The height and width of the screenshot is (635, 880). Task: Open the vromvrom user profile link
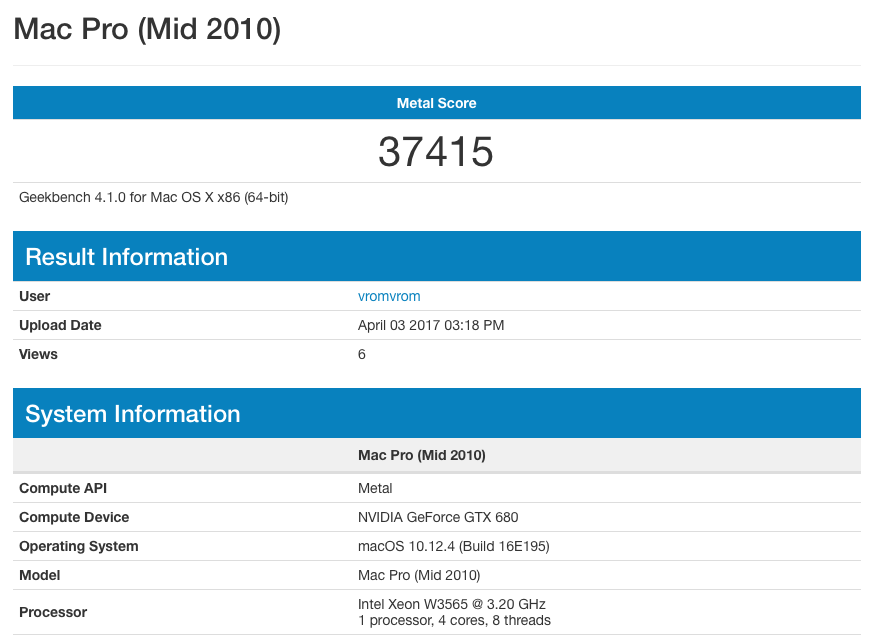pyautogui.click(x=389, y=296)
